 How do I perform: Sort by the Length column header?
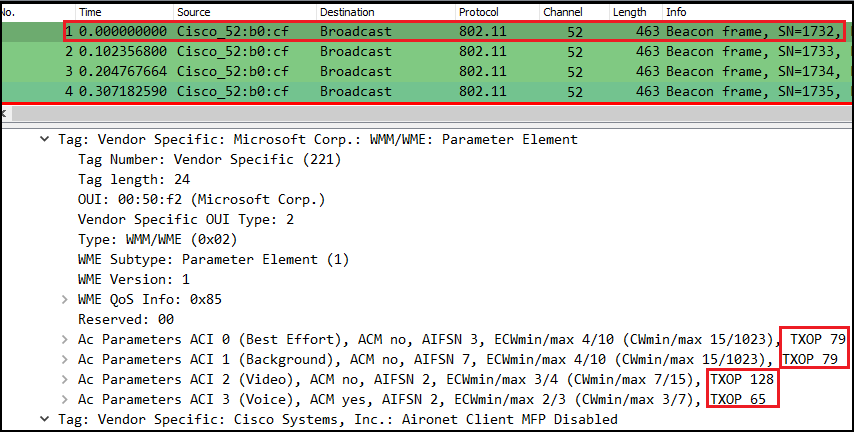[x=629, y=11]
